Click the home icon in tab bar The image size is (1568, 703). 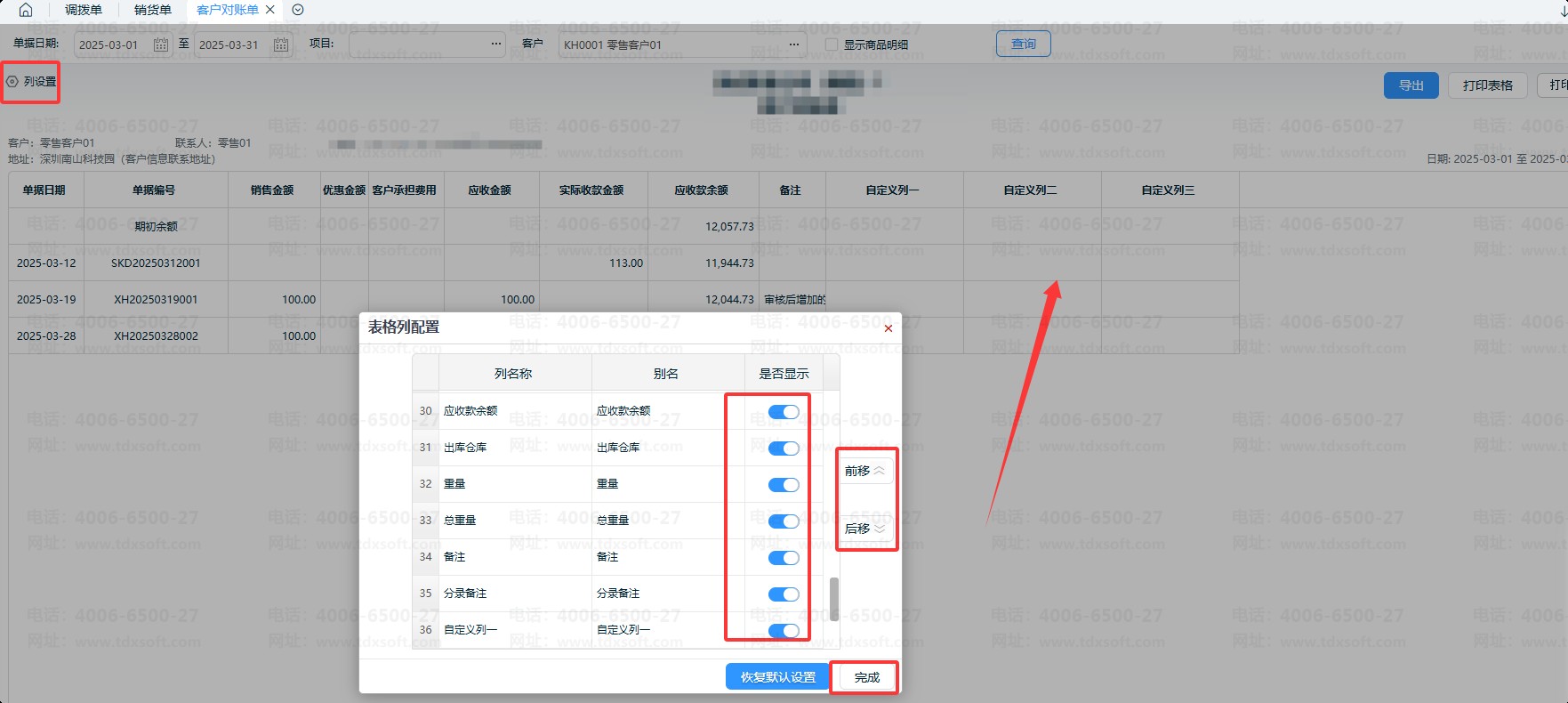25,10
